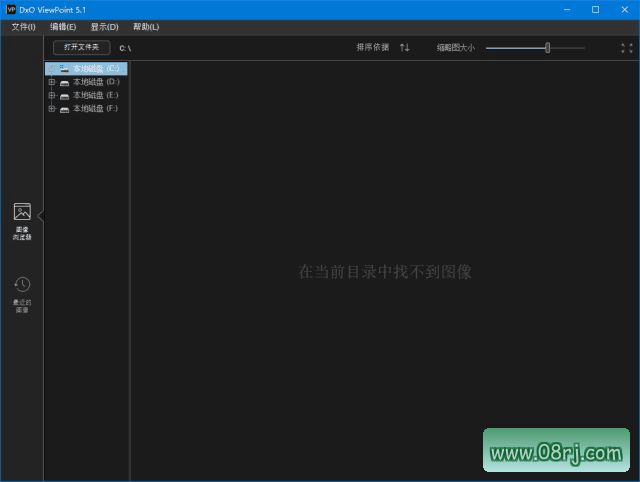Click the thumbnail size slider handle

point(547,47)
